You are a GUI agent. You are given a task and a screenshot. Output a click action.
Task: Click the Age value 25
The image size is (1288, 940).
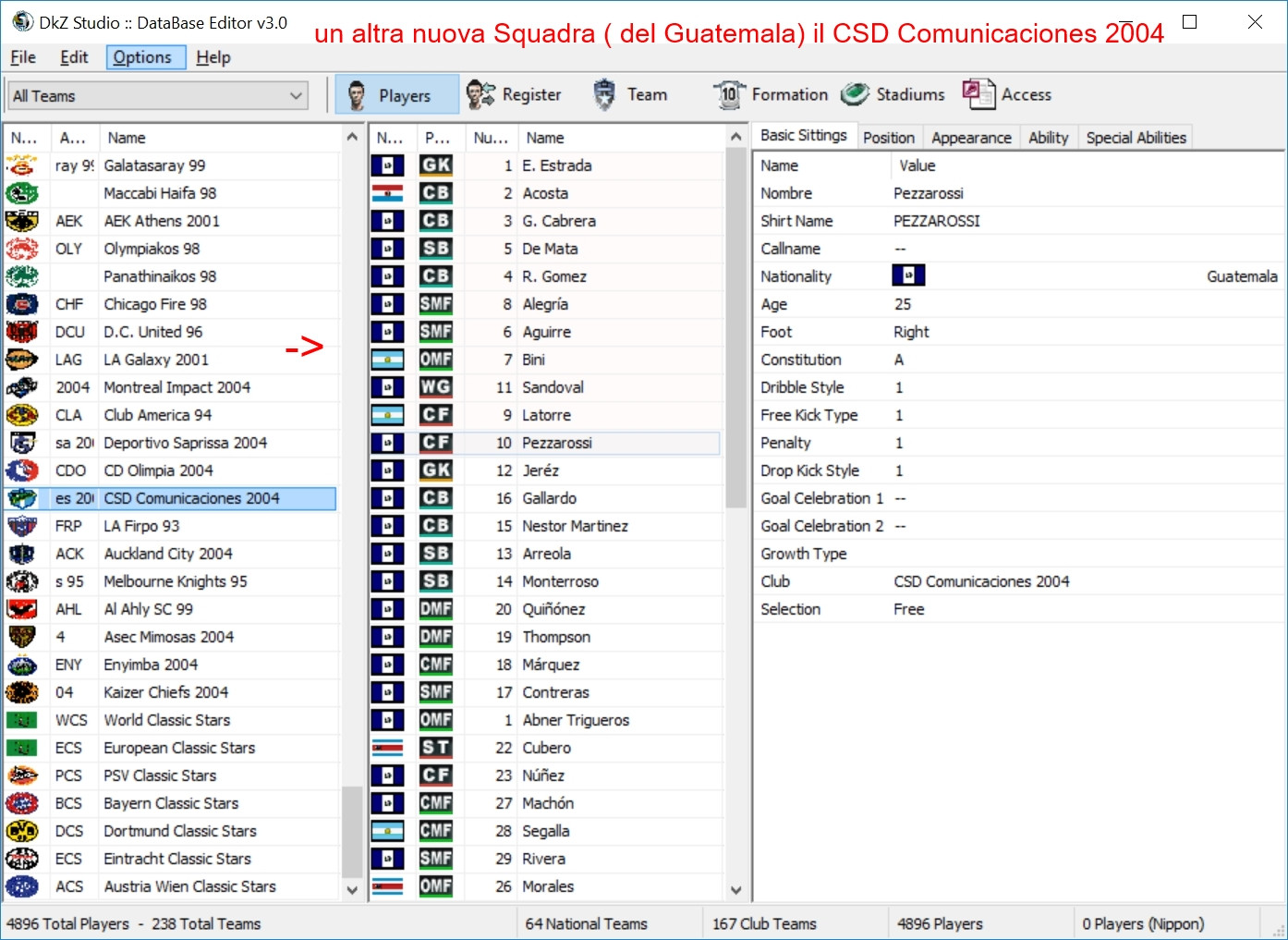click(x=903, y=304)
